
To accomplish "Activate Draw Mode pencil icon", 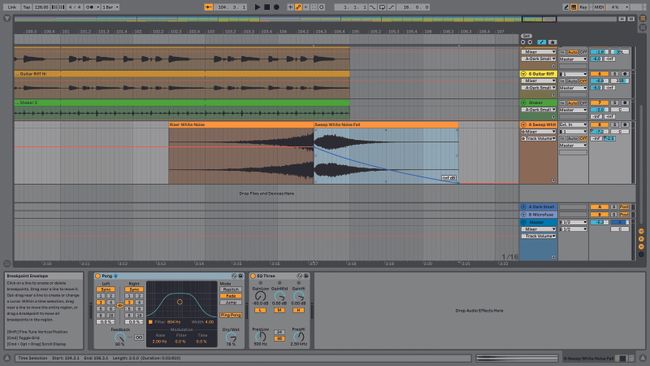I will tap(566, 7).
